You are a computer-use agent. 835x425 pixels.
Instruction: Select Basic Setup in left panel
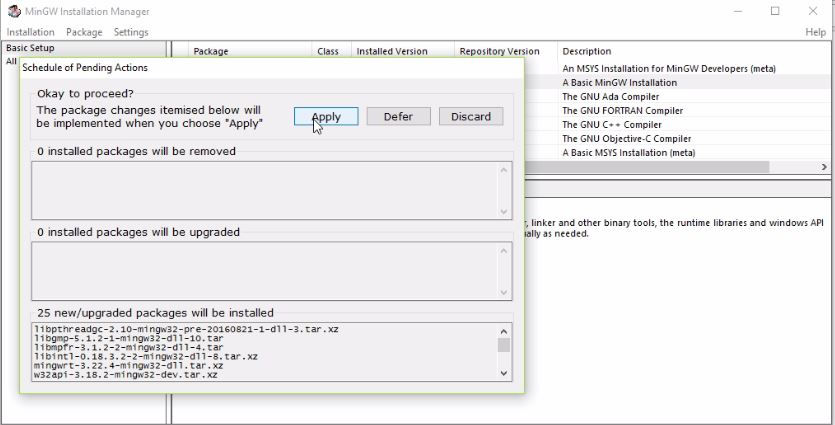30,48
